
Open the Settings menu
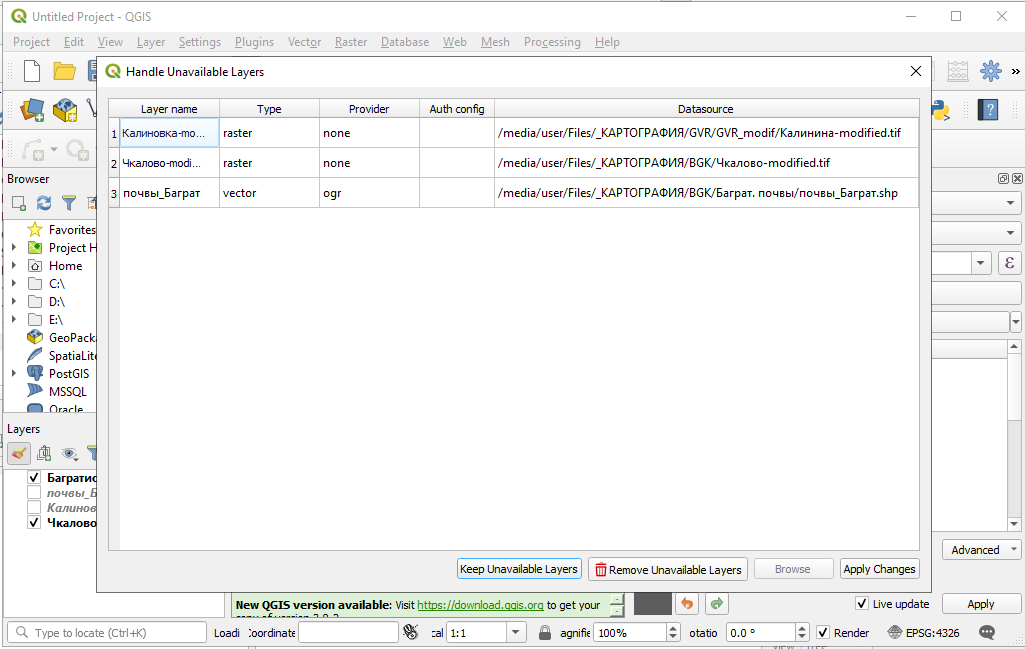(x=199, y=42)
